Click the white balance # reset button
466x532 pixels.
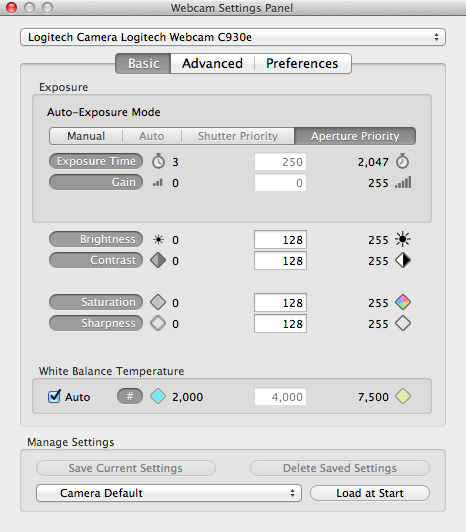pos(130,396)
